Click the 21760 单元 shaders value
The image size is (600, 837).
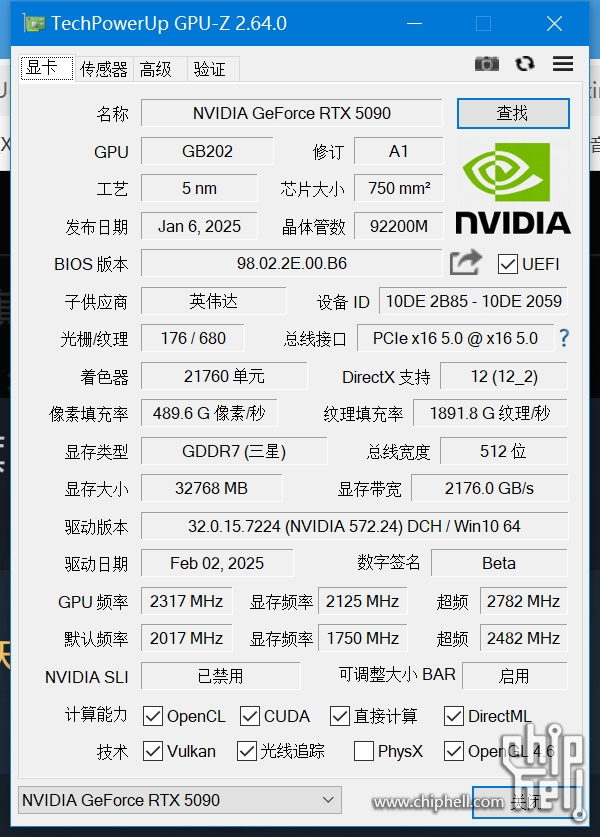224,376
